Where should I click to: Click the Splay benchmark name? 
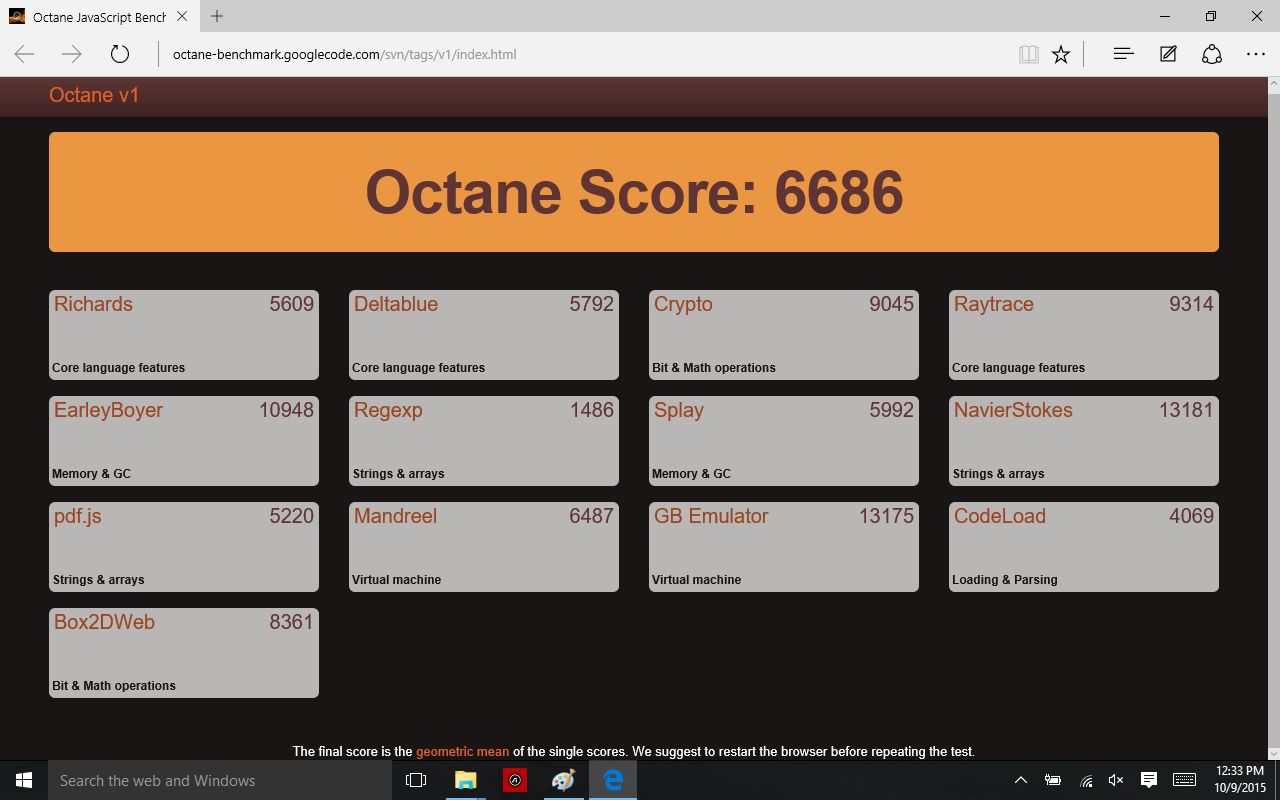pos(679,411)
